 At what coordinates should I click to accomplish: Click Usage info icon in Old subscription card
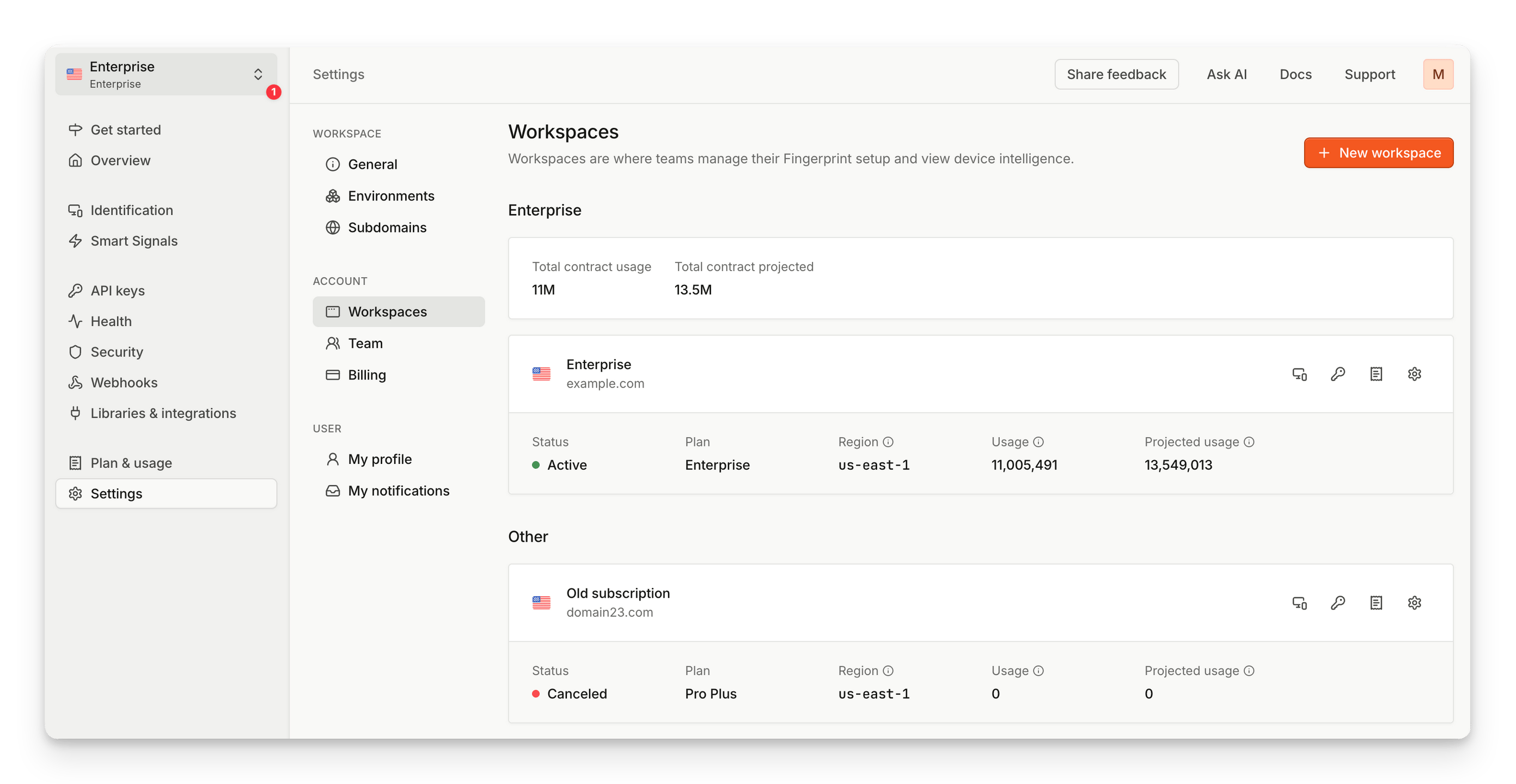tap(1038, 671)
